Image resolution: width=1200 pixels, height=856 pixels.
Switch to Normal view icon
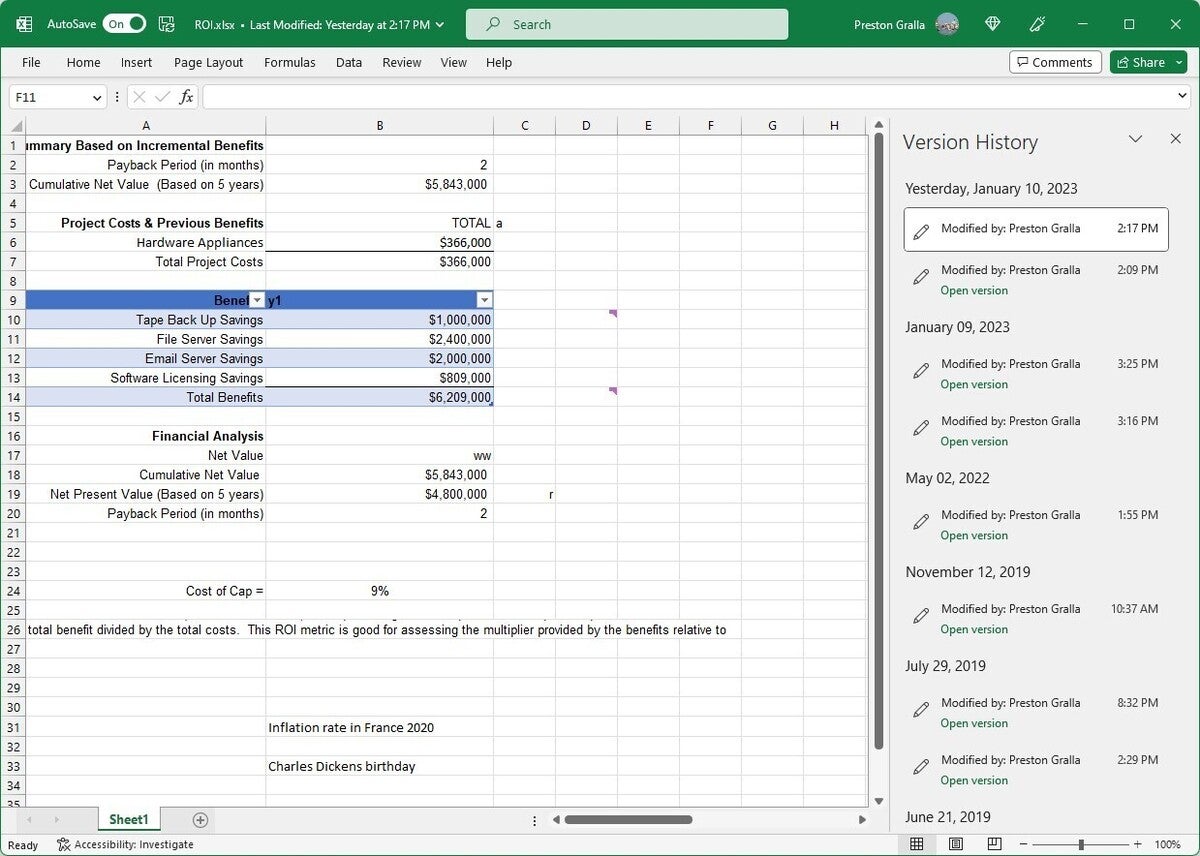pyautogui.click(x=916, y=845)
